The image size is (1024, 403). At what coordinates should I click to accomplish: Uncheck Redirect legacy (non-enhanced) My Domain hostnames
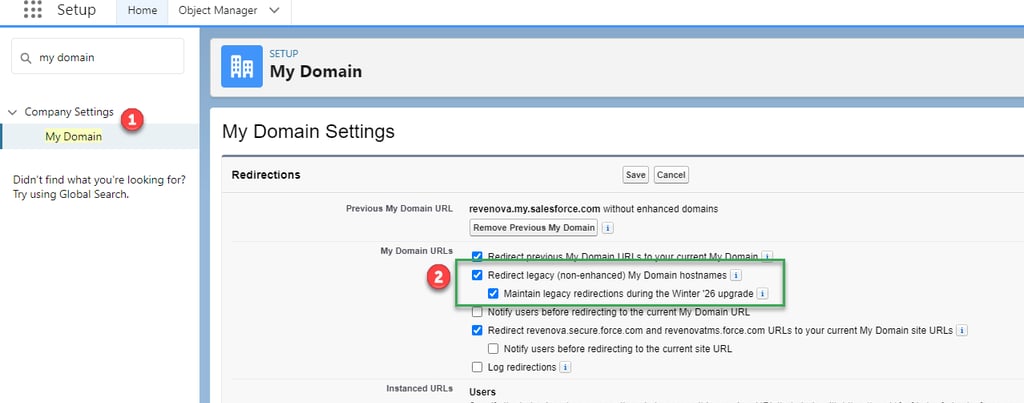(477, 275)
